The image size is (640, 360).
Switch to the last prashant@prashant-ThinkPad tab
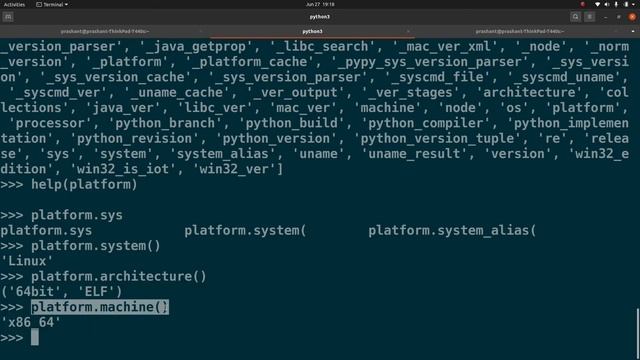[520, 31]
